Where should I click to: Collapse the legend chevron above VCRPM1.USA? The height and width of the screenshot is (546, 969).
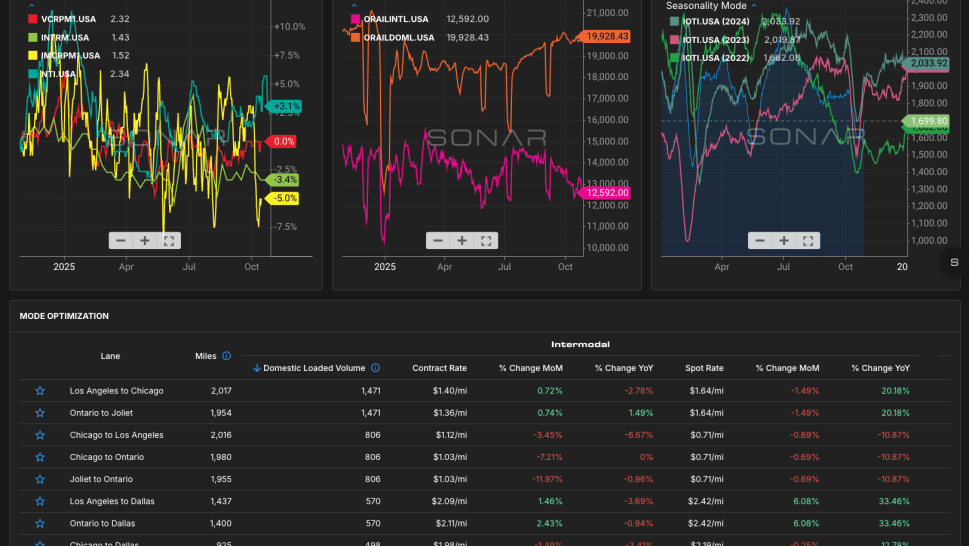32,6
